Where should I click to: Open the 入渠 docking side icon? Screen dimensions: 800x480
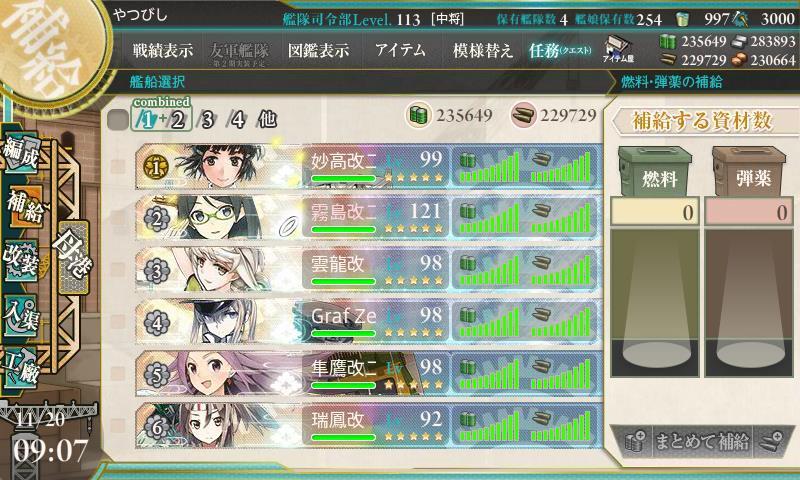coord(21,315)
